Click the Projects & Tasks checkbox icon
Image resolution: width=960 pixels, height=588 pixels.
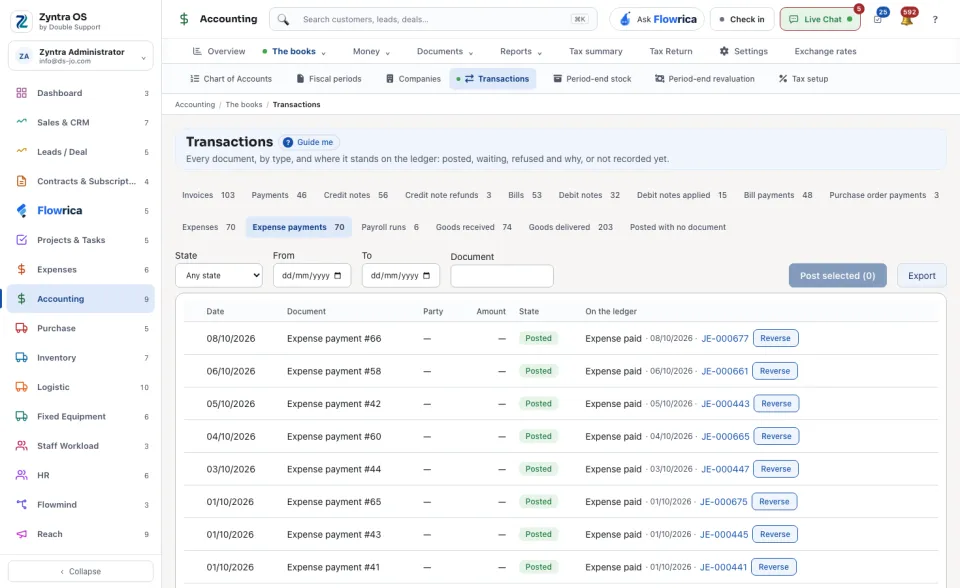click(x=21, y=240)
